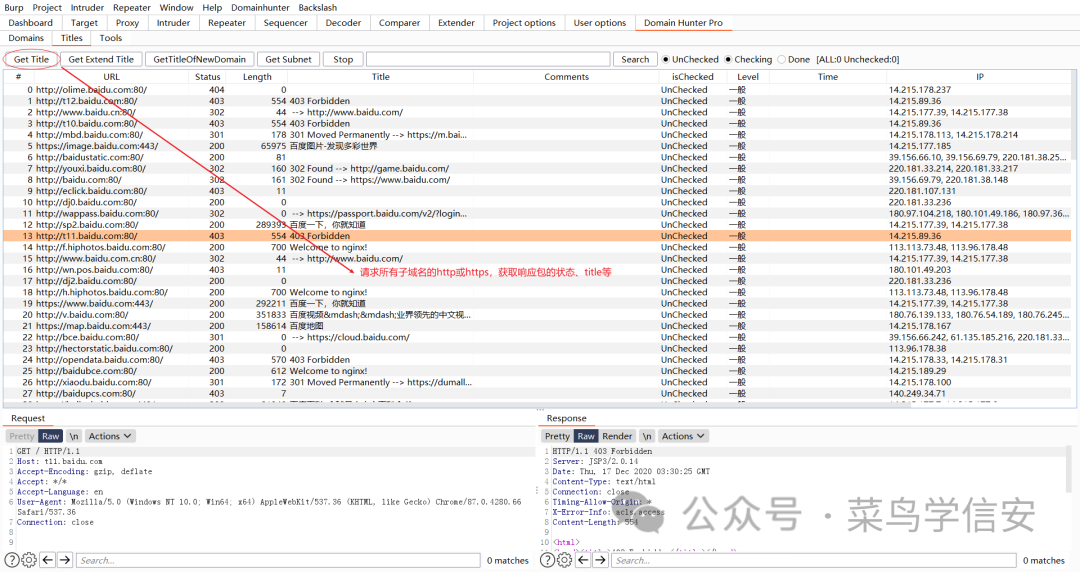Switch Response view to Raw
Viewport: 1080px width, 572px height.
(x=586, y=436)
